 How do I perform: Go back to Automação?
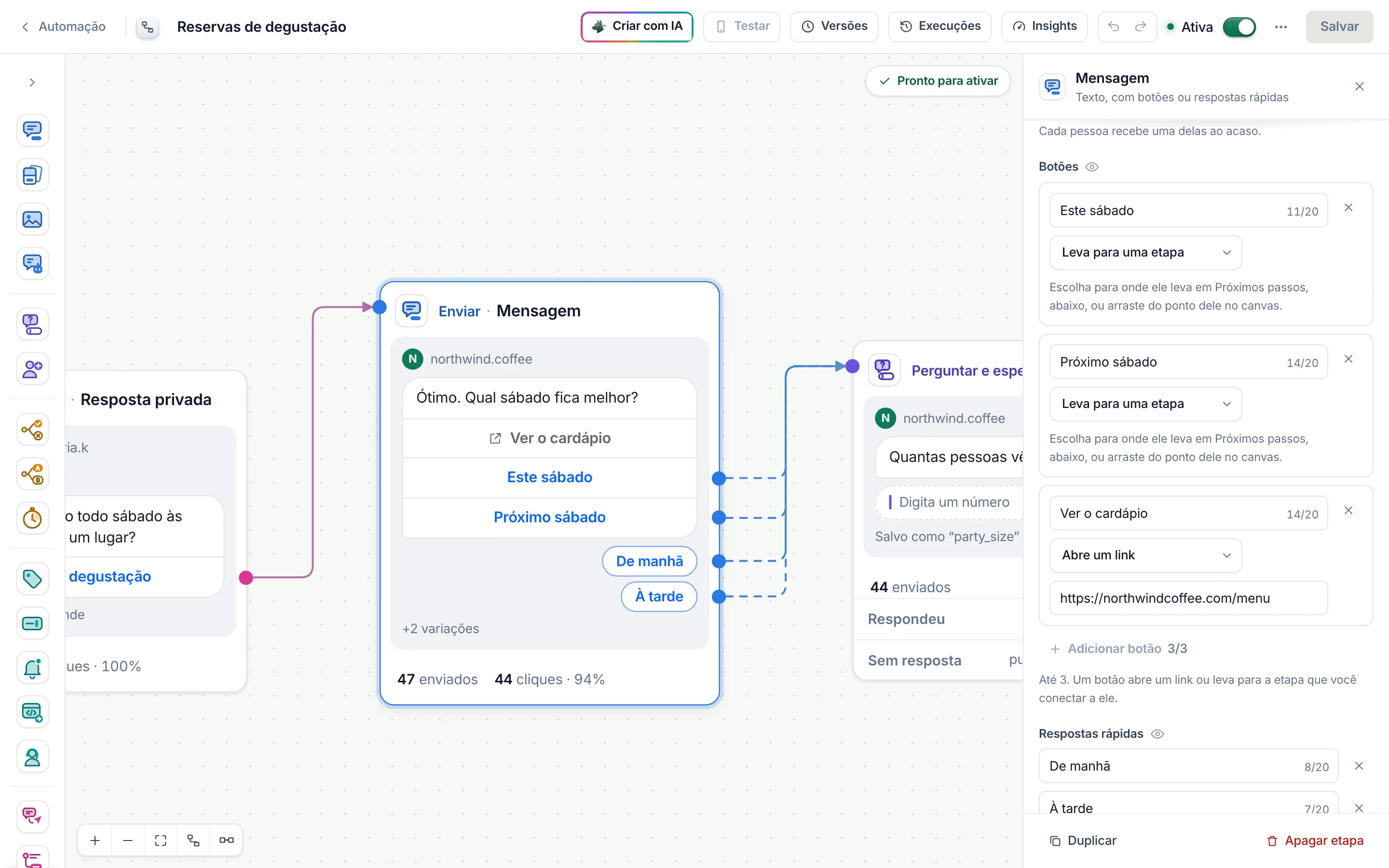coord(64,27)
